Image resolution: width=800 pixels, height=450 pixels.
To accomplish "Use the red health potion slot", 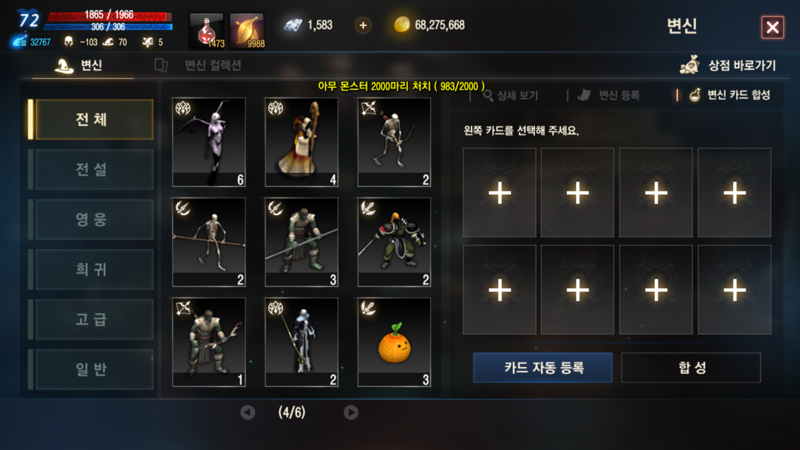I will pyautogui.click(x=207, y=31).
